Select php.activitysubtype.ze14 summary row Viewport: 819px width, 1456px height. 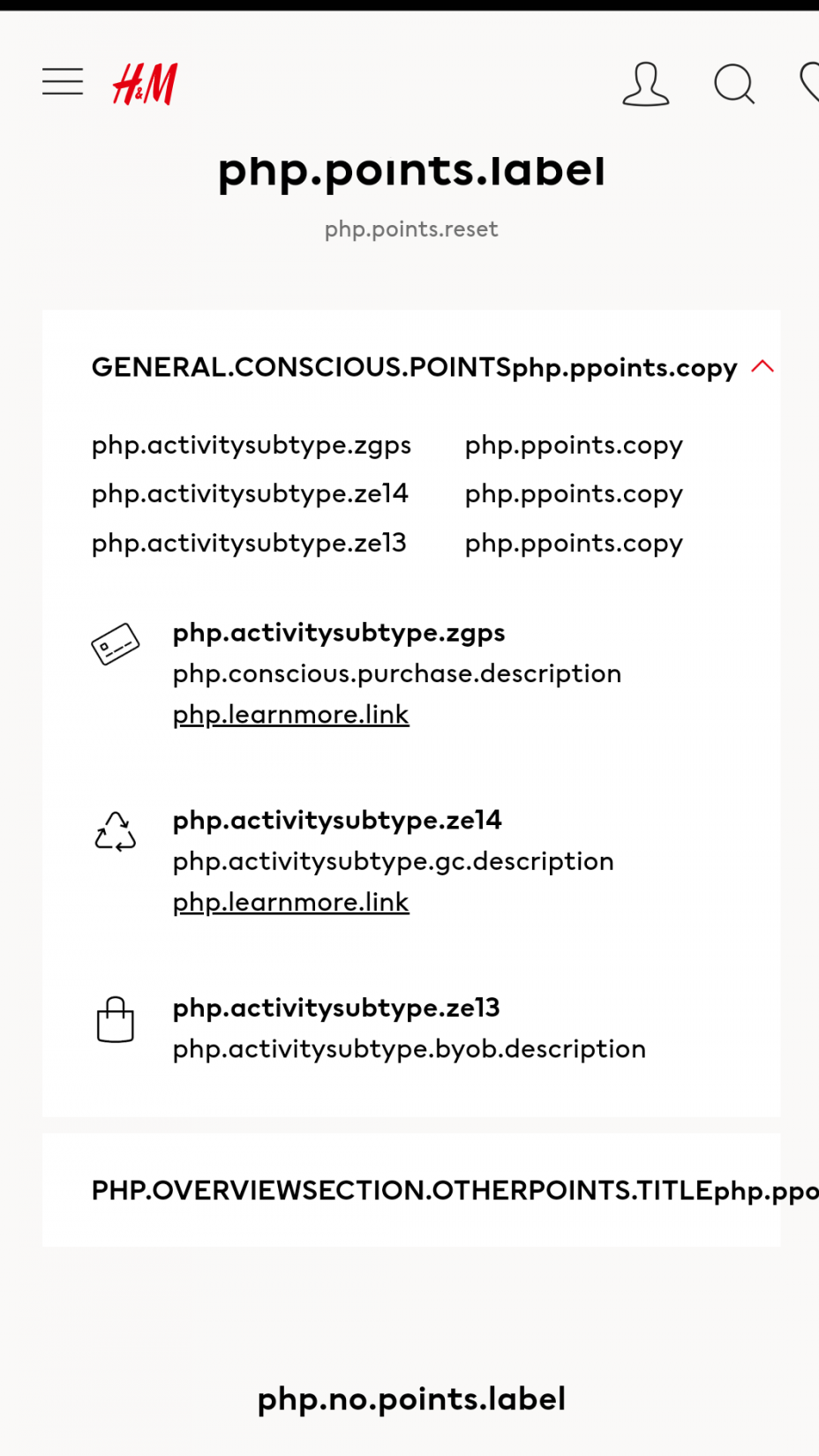click(250, 494)
